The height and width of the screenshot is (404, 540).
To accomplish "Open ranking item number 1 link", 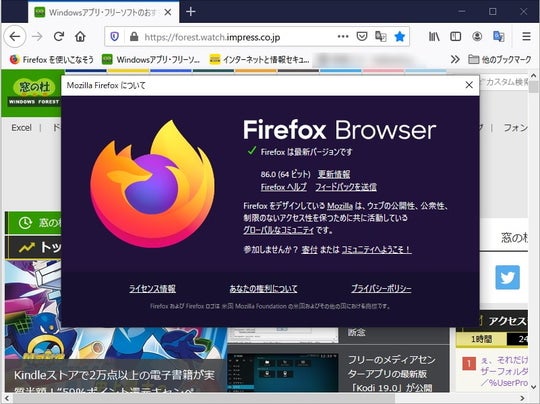I will tap(505, 371).
